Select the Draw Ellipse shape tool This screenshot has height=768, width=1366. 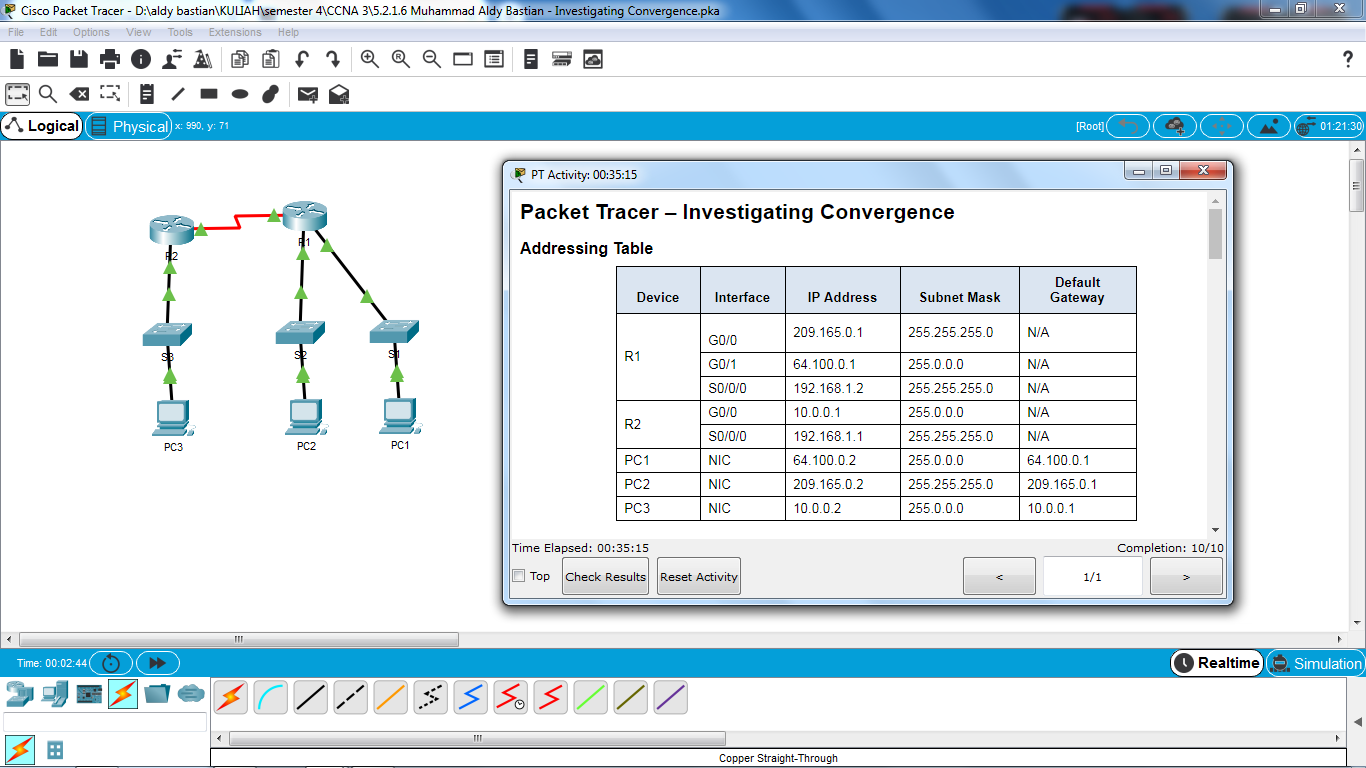239,93
